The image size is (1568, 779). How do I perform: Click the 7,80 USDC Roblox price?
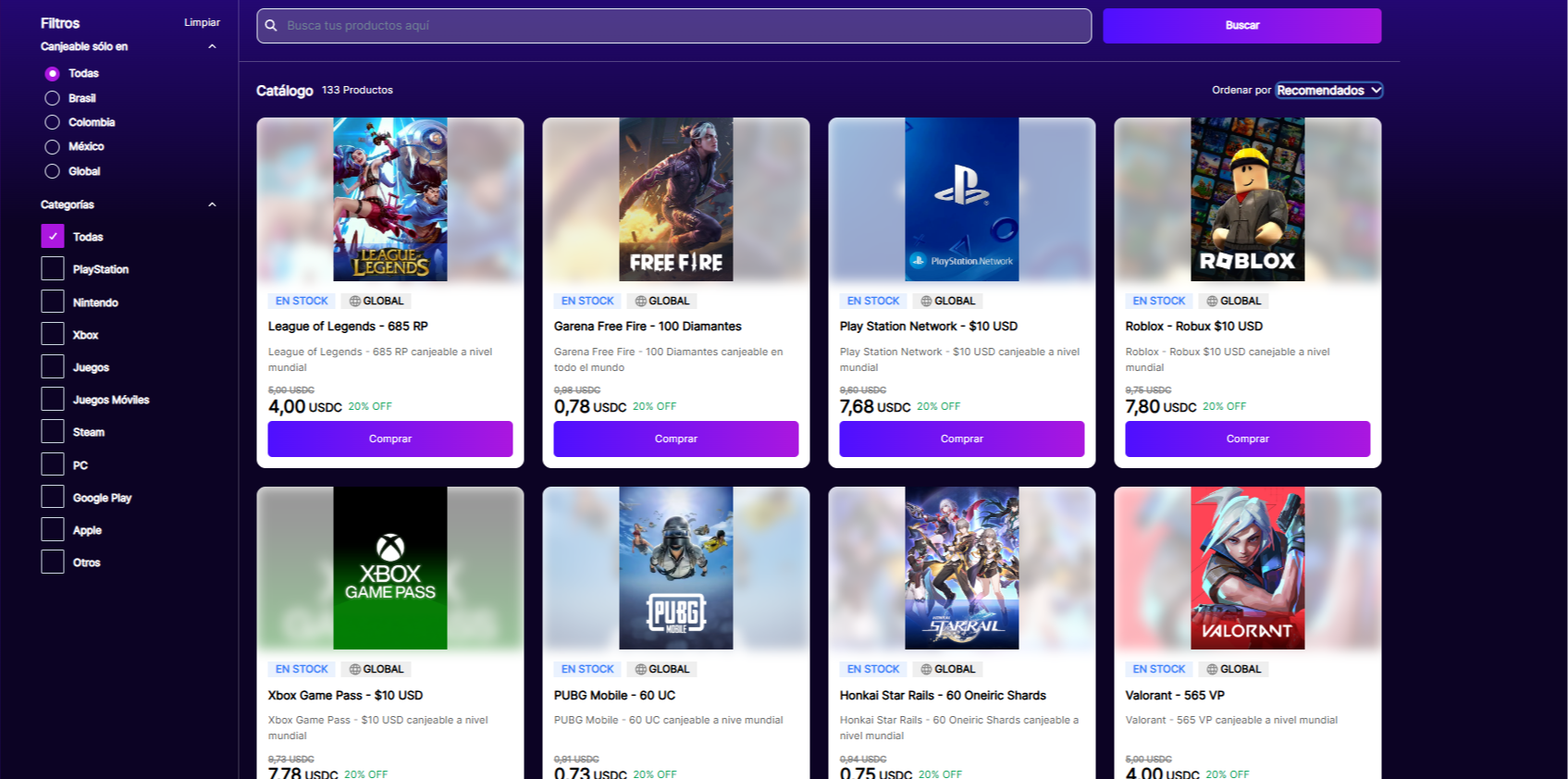tap(1161, 406)
